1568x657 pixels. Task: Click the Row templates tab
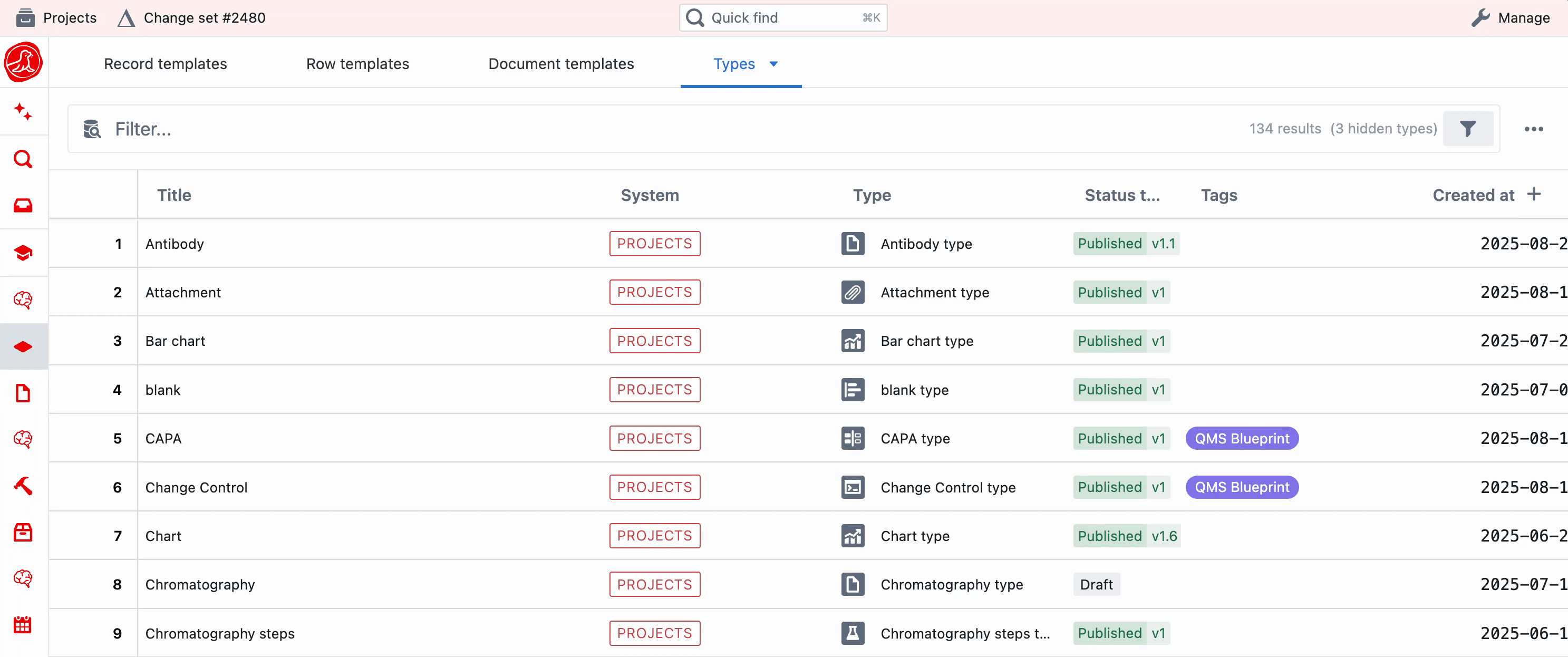point(357,64)
